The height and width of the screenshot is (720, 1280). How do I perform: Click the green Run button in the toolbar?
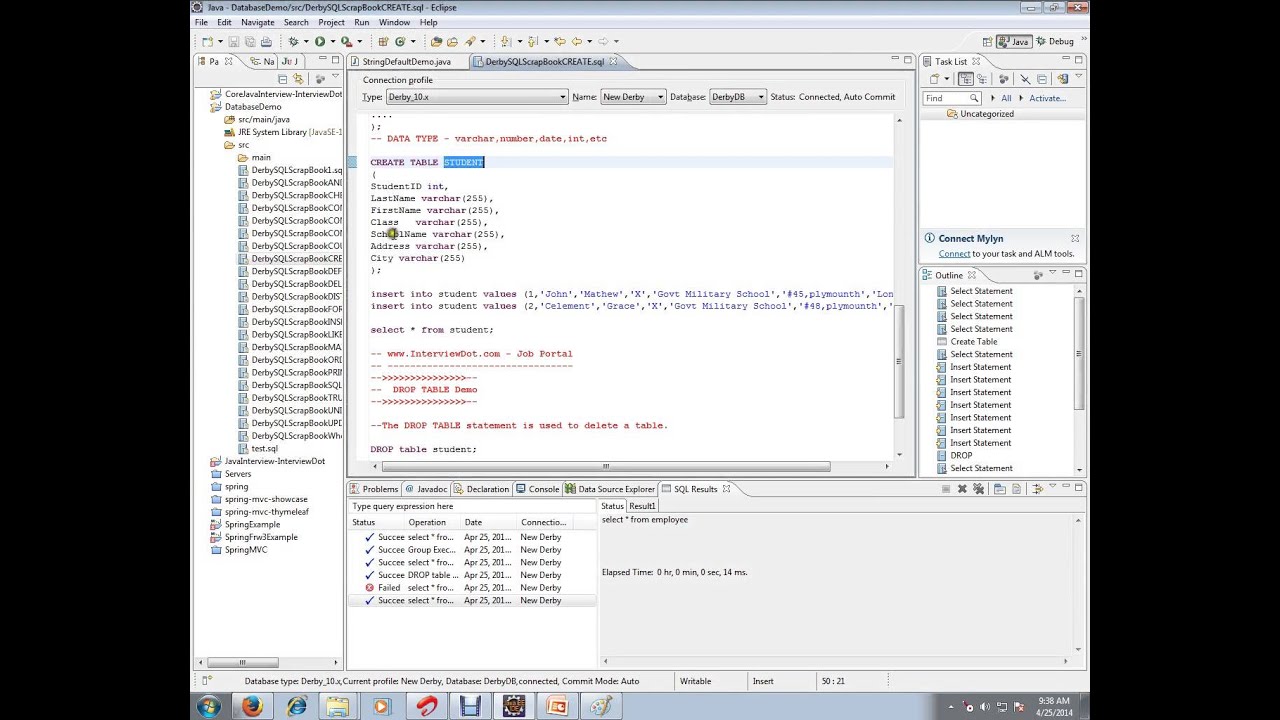(x=319, y=42)
